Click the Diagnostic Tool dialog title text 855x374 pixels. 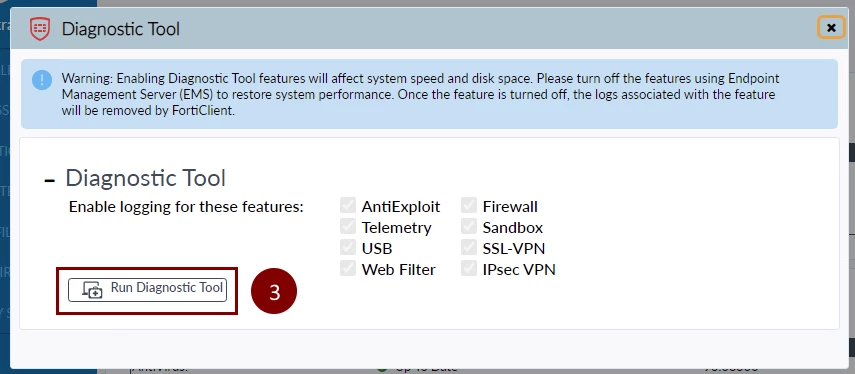click(x=121, y=28)
